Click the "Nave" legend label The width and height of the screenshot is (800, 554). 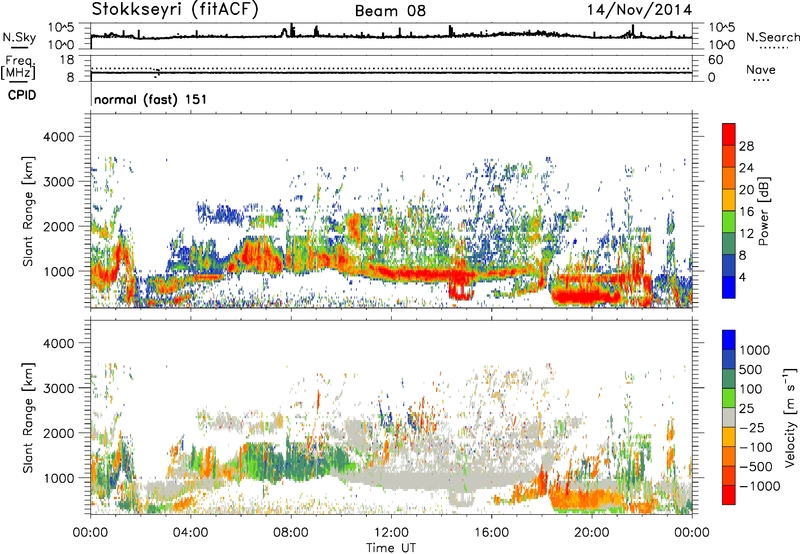point(761,69)
